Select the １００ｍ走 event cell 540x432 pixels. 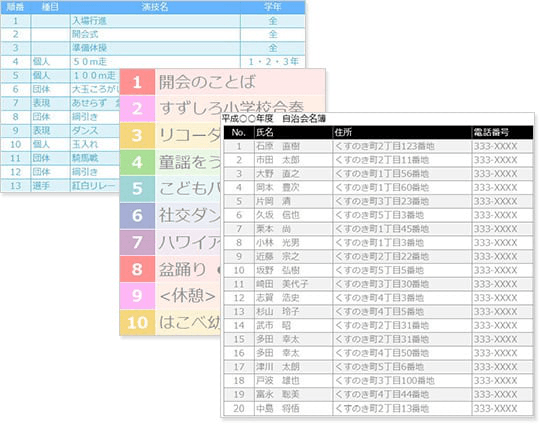[x=94, y=75]
